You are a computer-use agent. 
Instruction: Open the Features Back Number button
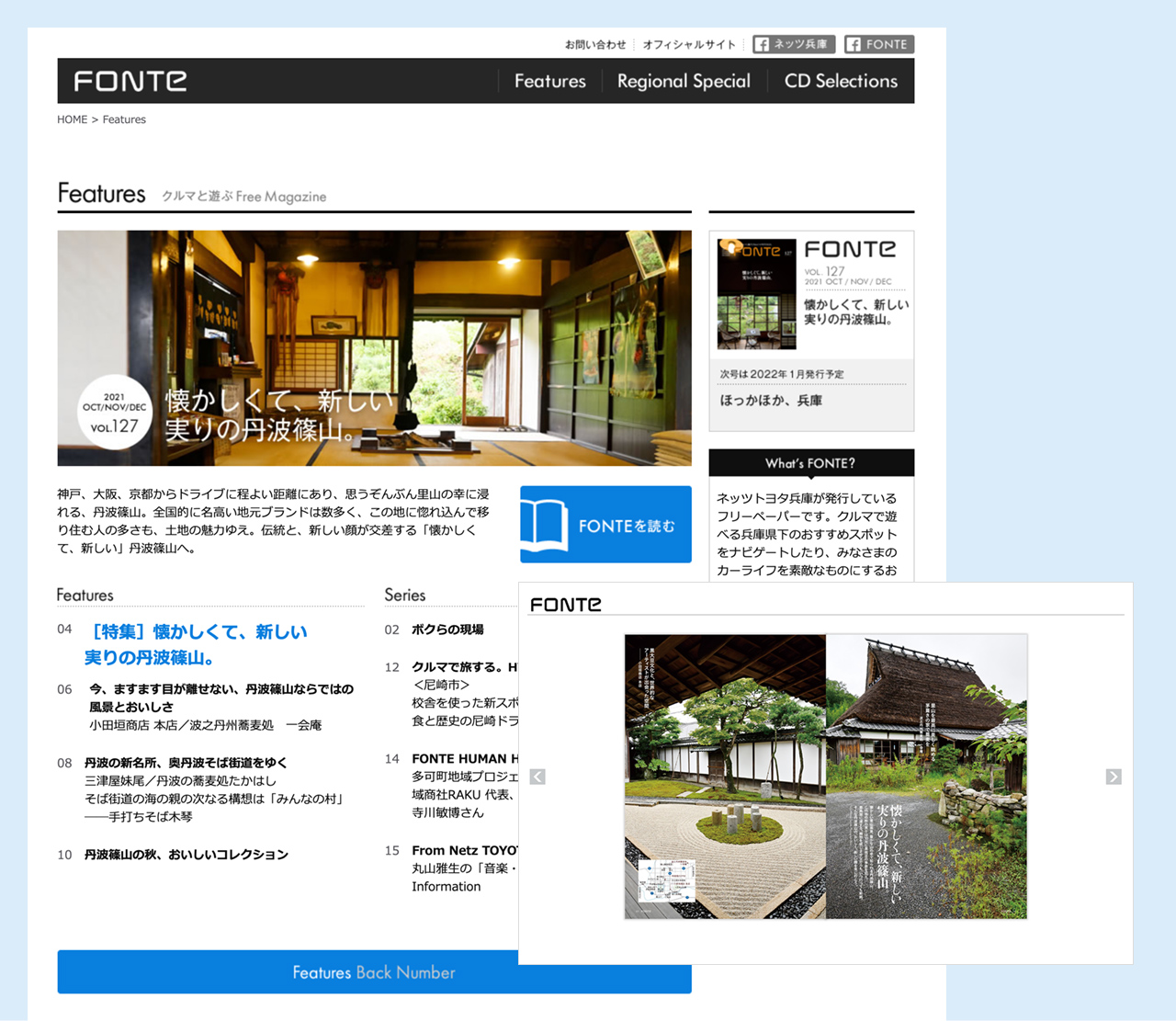coord(374,972)
